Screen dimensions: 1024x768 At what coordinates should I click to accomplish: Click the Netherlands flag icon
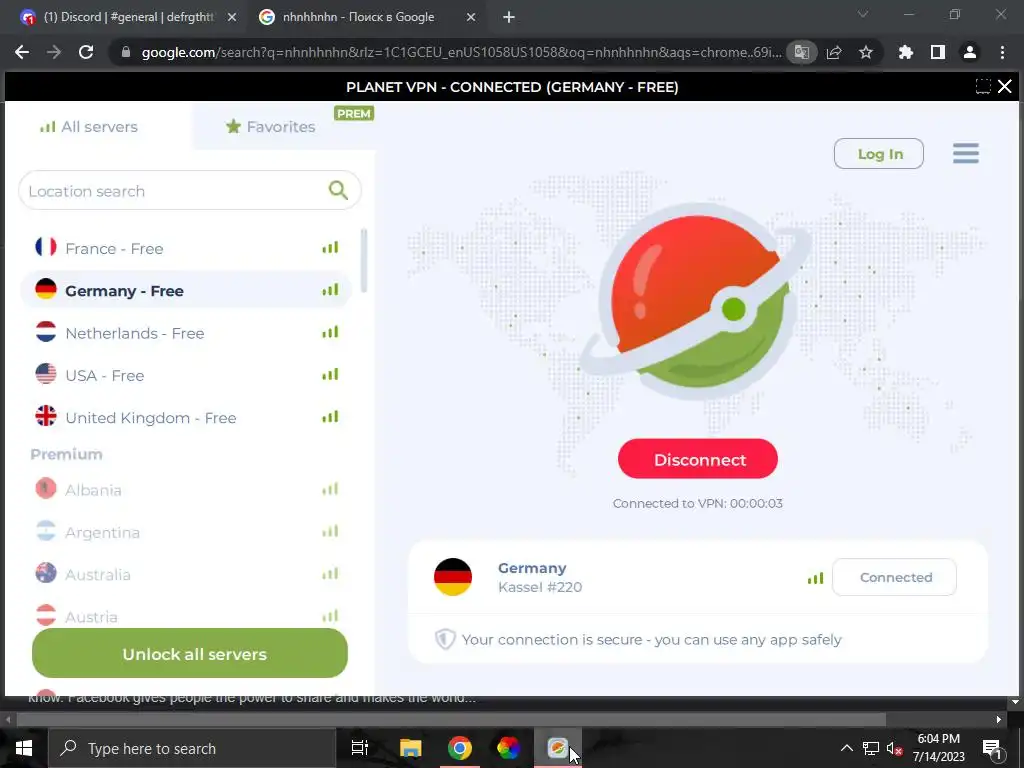(46, 332)
